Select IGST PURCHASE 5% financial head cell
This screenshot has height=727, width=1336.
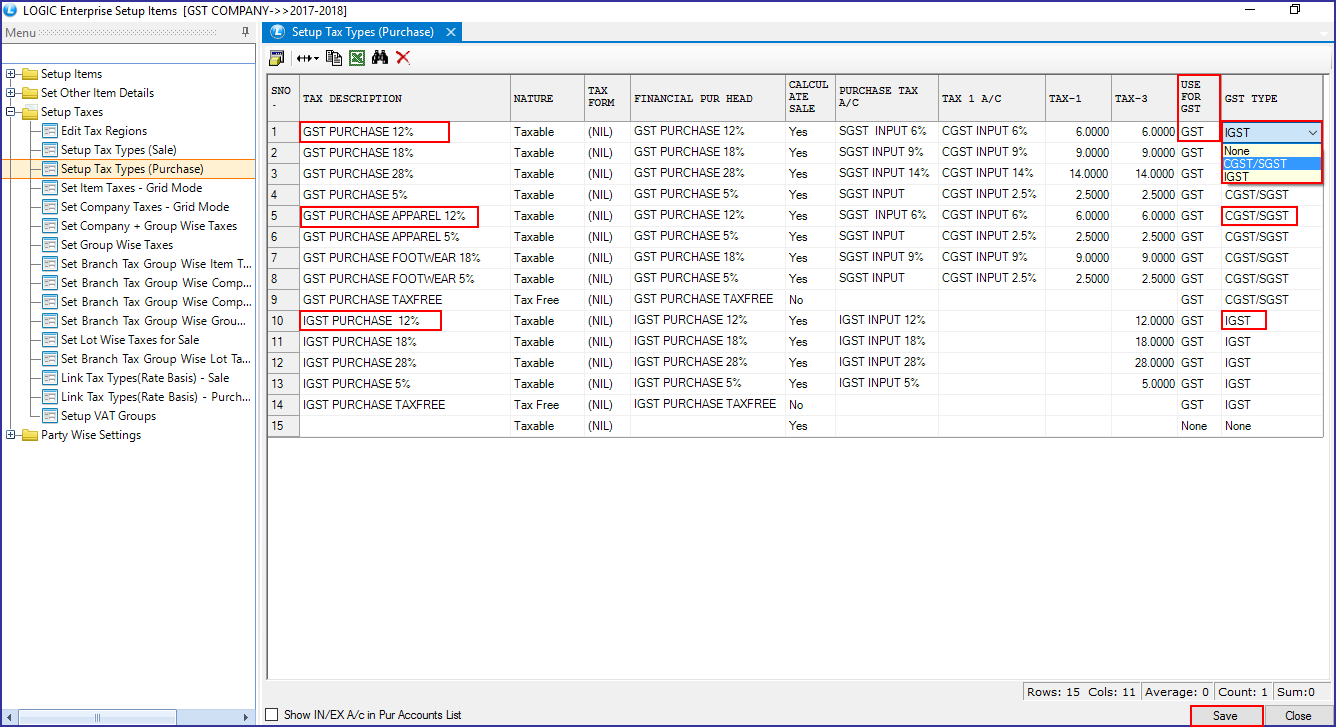click(x=708, y=383)
